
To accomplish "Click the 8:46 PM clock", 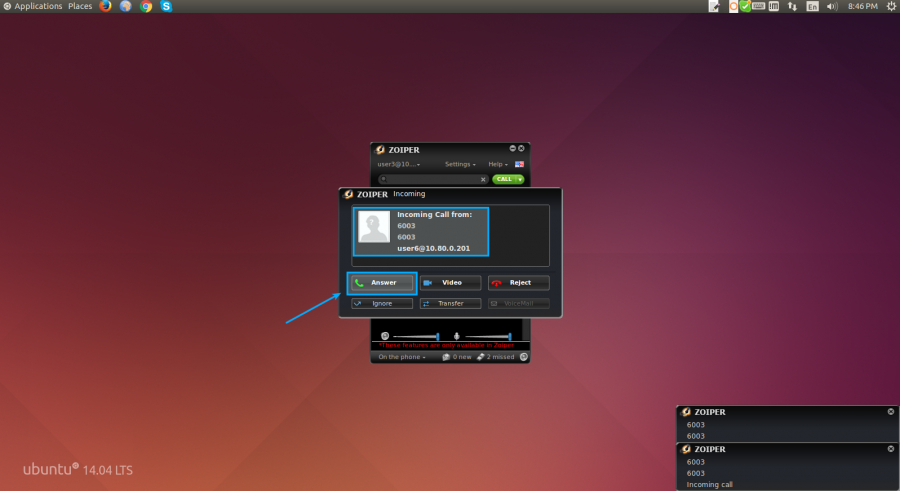I will 863,6.
